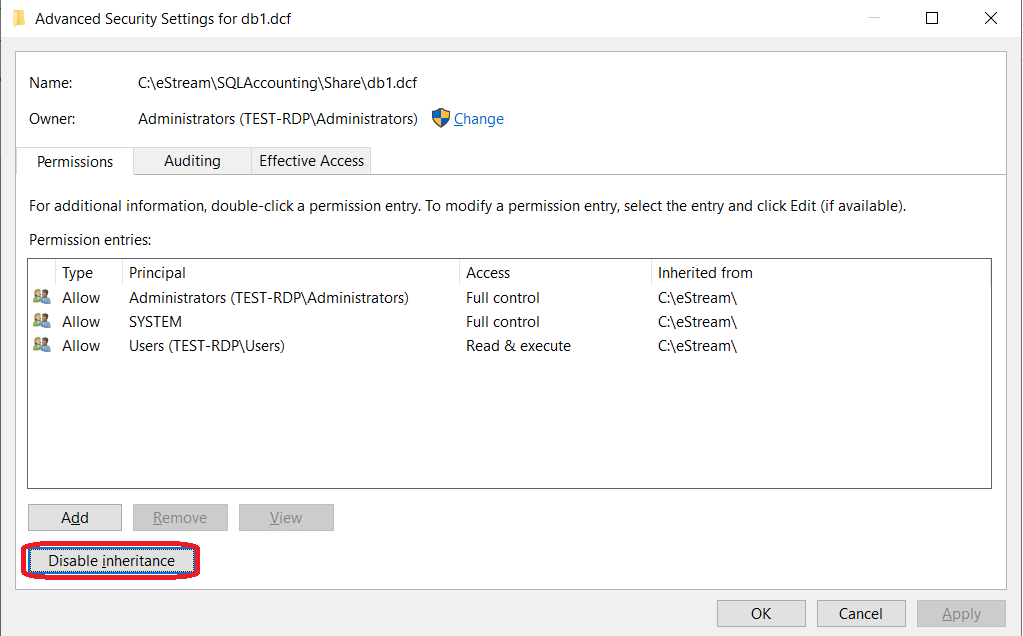The height and width of the screenshot is (636, 1023).
Task: Maximize the Advanced Security Settings window
Action: coord(932,18)
